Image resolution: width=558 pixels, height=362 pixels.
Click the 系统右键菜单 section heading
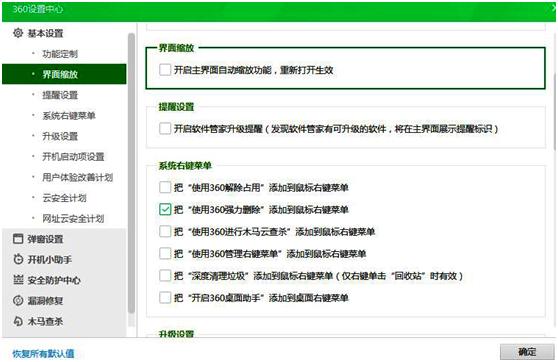click(x=185, y=165)
